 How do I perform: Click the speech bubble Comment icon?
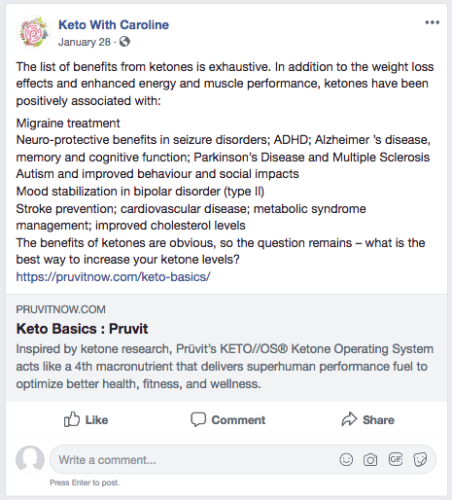coord(198,420)
